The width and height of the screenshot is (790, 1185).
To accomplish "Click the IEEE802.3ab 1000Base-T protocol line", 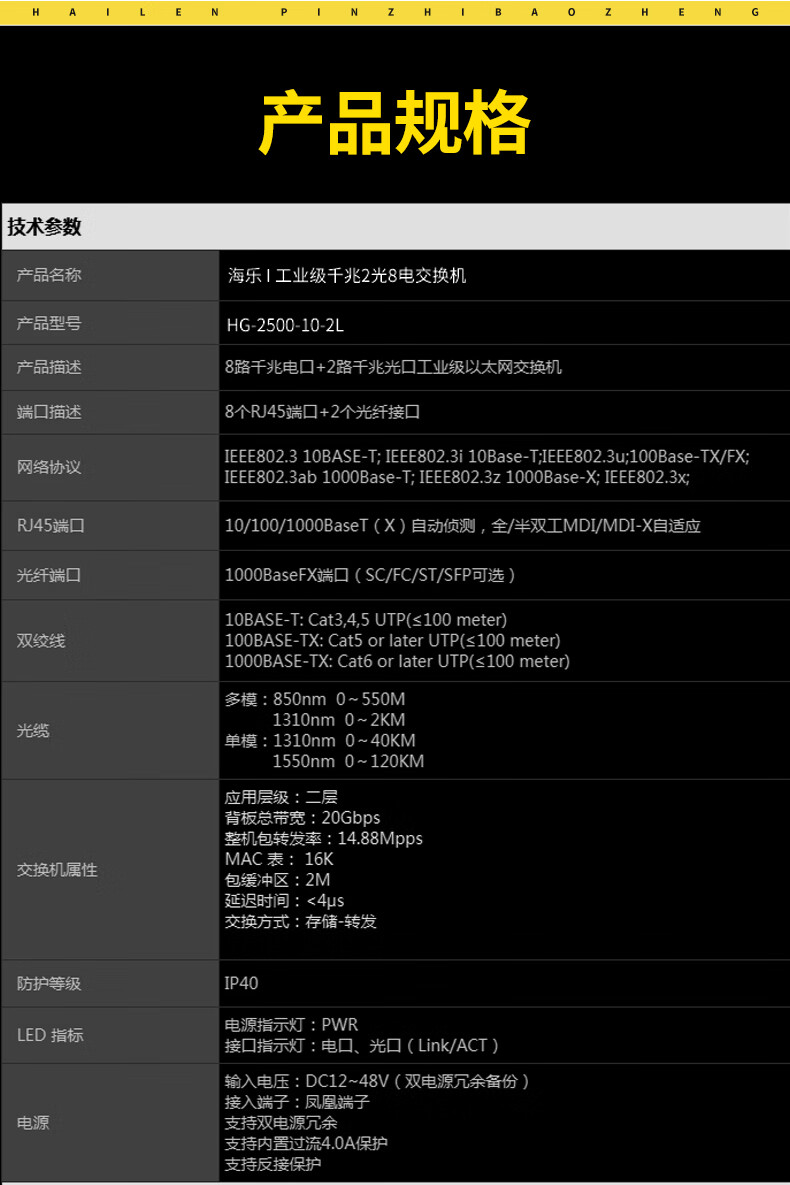I will point(457,478).
